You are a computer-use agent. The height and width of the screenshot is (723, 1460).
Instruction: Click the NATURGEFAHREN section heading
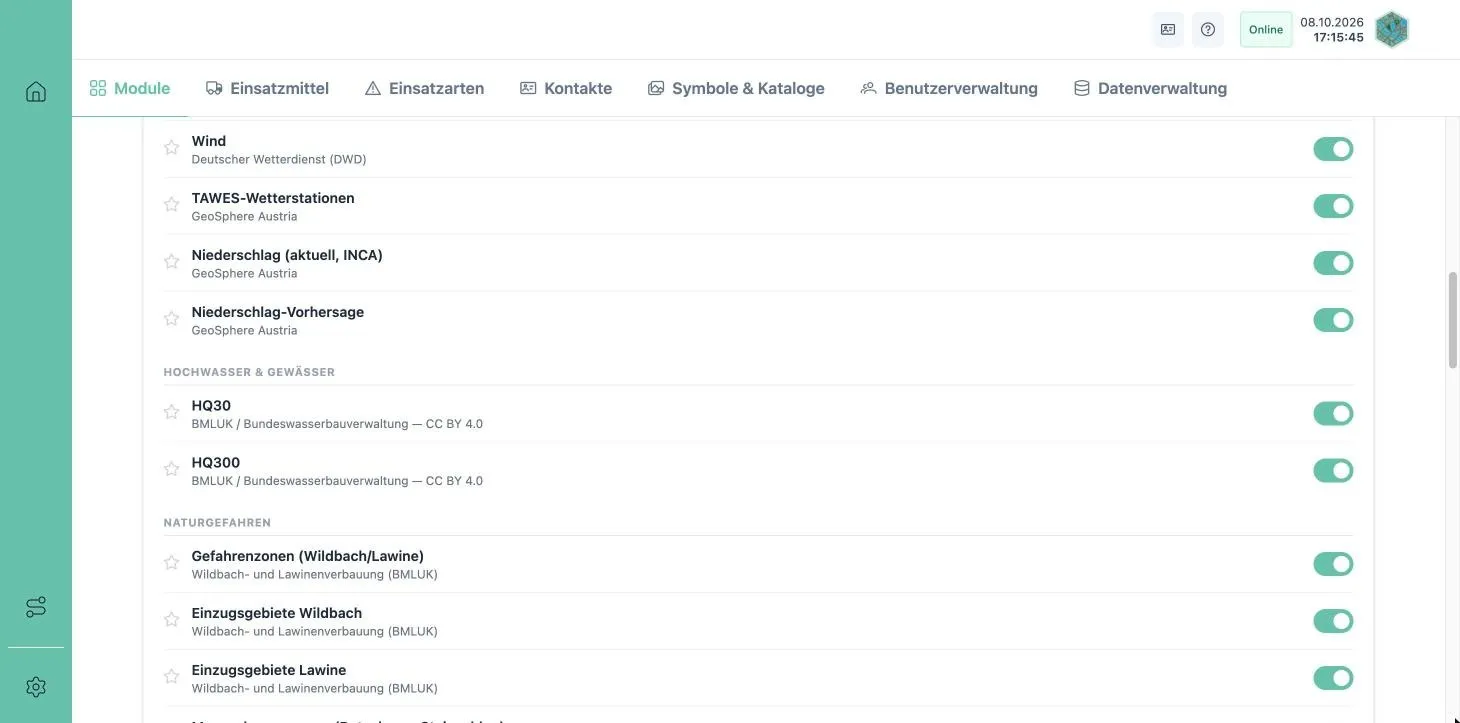click(217, 523)
